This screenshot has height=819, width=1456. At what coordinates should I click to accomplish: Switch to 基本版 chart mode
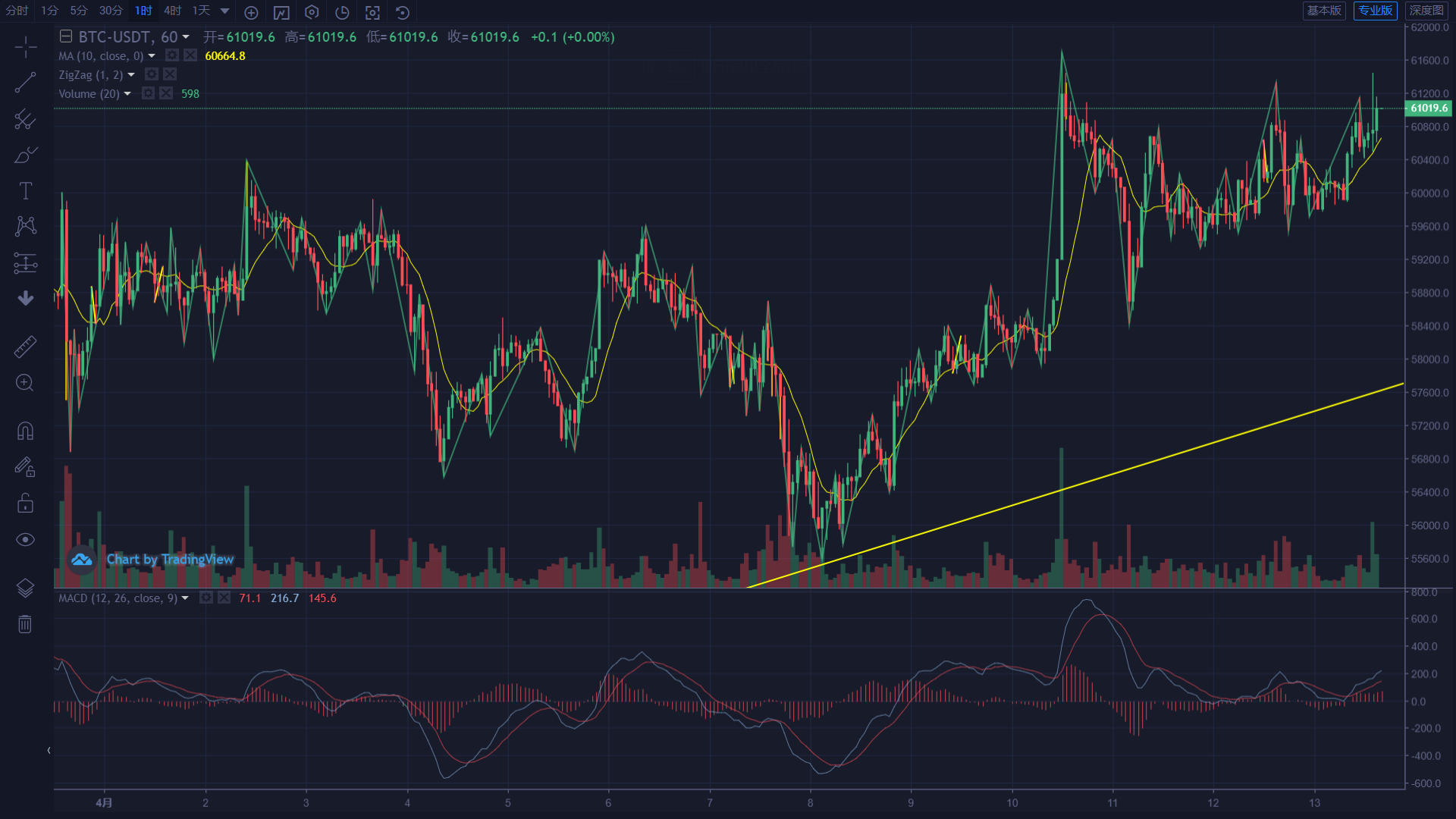[x=1324, y=11]
